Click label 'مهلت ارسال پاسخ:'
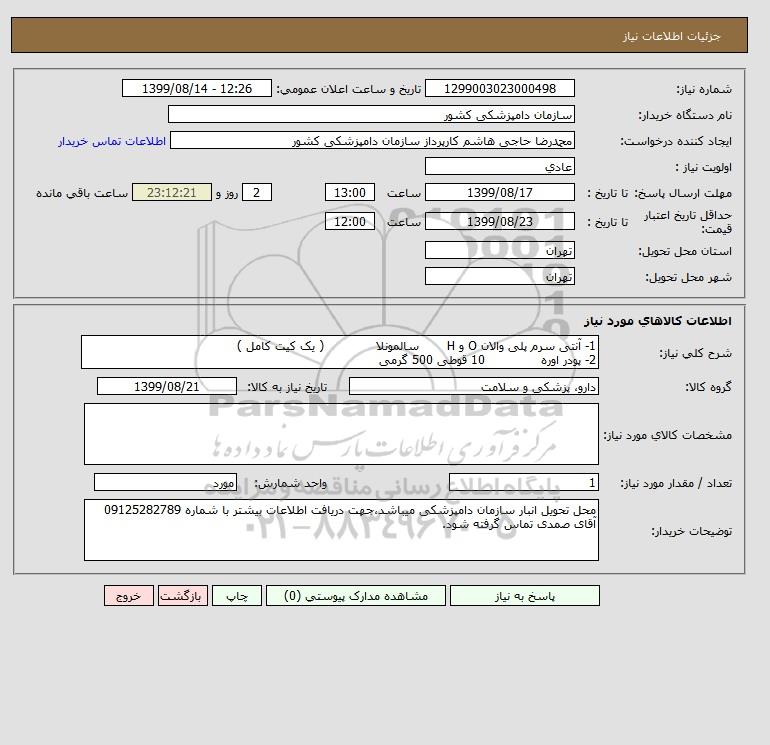This screenshot has width=770, height=745. coord(682,193)
